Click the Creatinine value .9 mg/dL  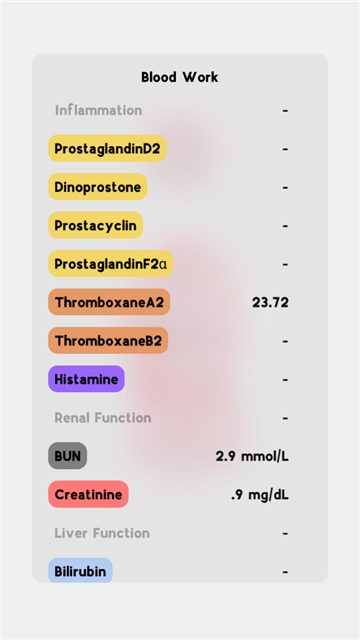pyautogui.click(x=260, y=495)
